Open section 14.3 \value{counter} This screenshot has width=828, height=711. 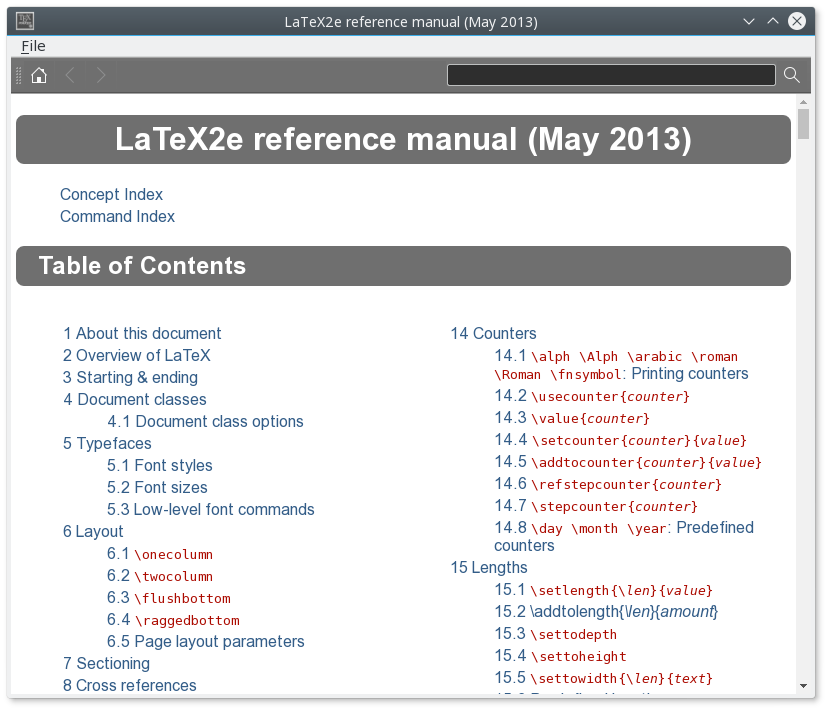[572, 418]
